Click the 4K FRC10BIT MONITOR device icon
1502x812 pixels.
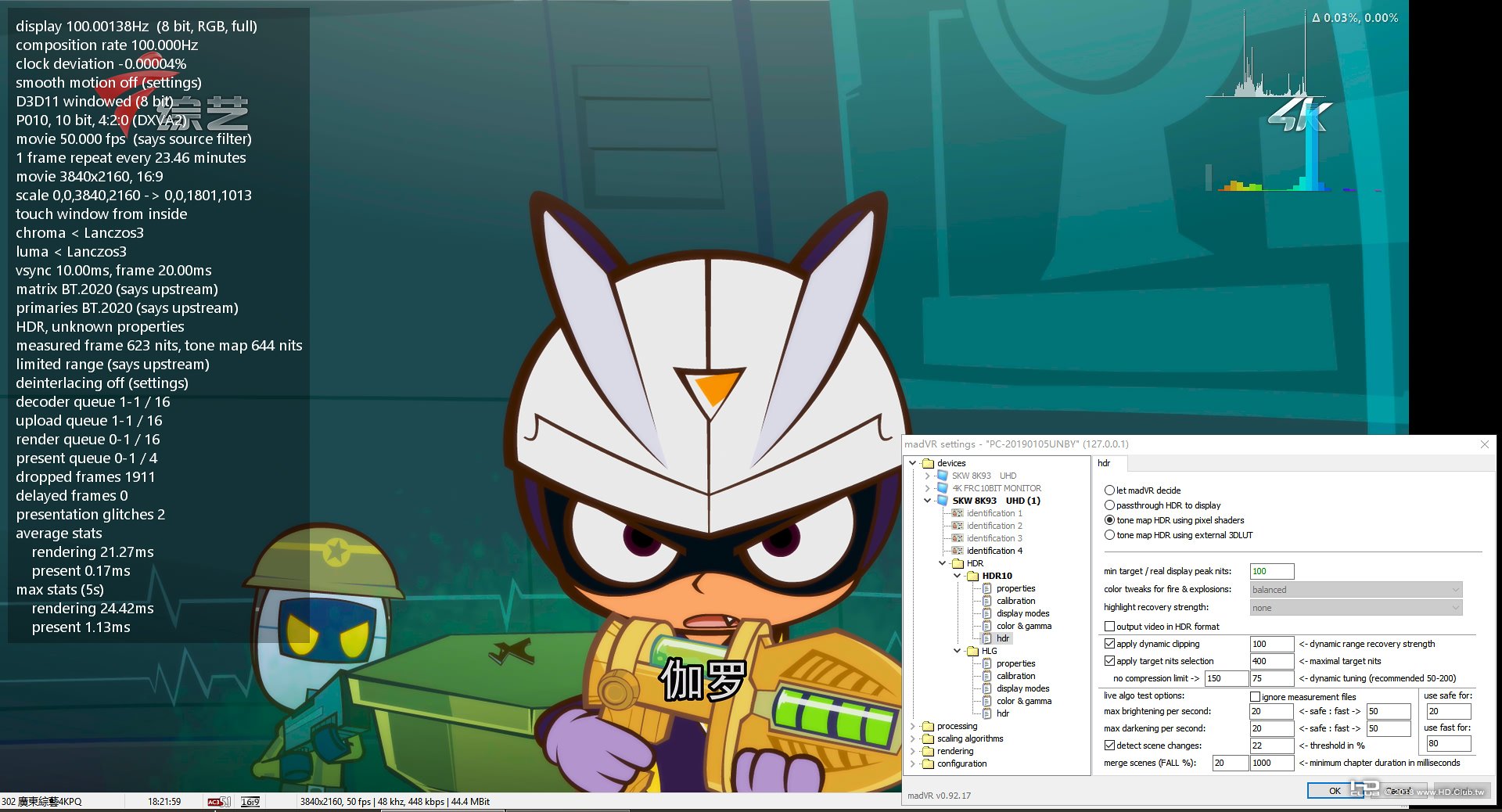point(943,488)
